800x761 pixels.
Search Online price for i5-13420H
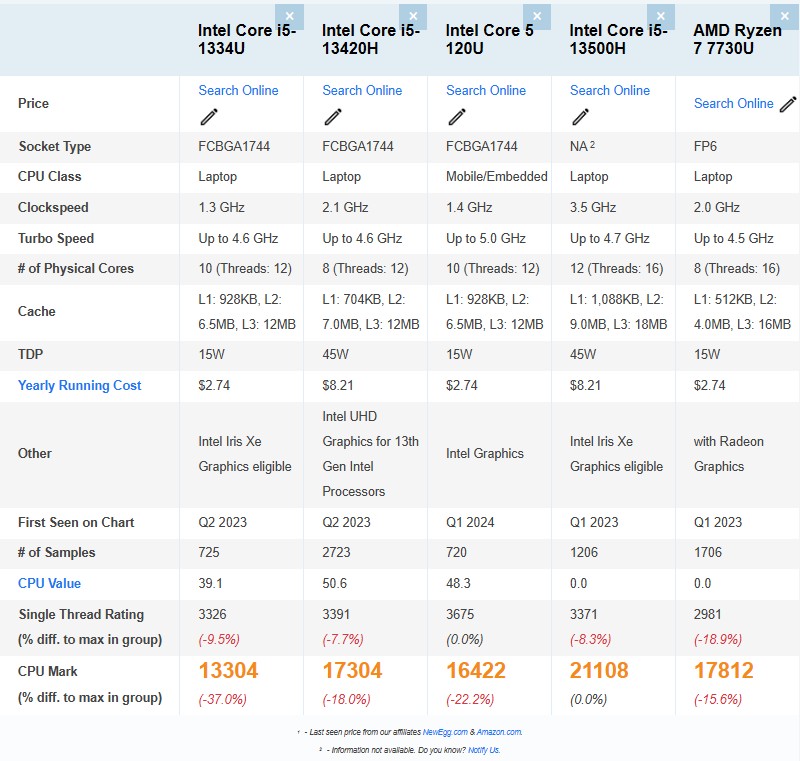[362, 90]
